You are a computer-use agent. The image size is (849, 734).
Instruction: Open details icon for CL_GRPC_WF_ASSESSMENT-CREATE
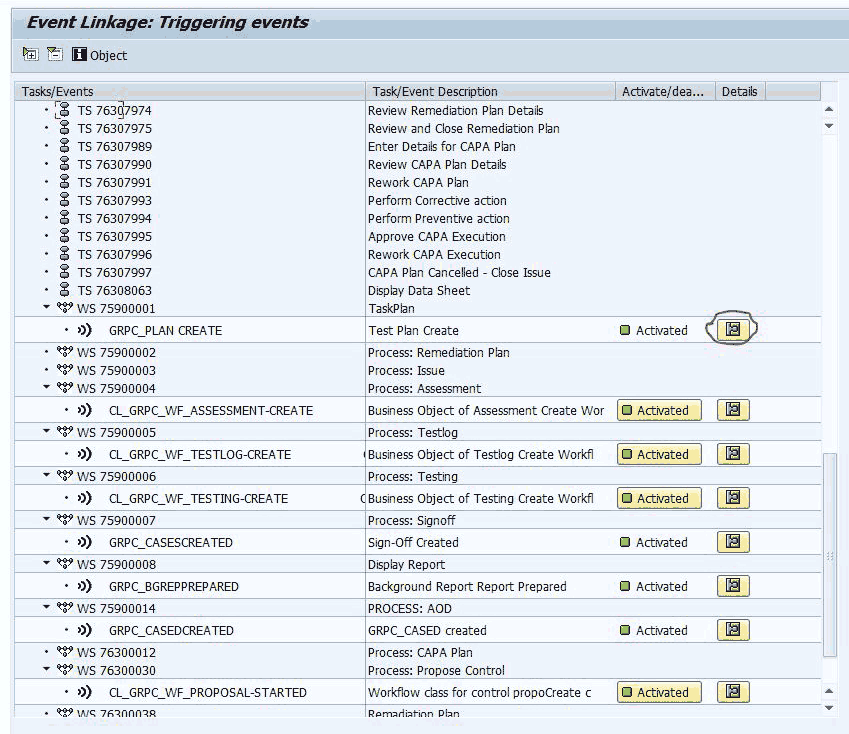733,410
